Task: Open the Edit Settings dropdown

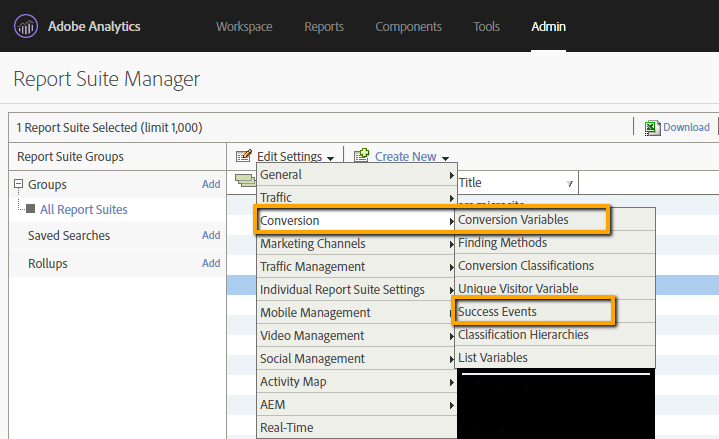Action: [x=295, y=156]
